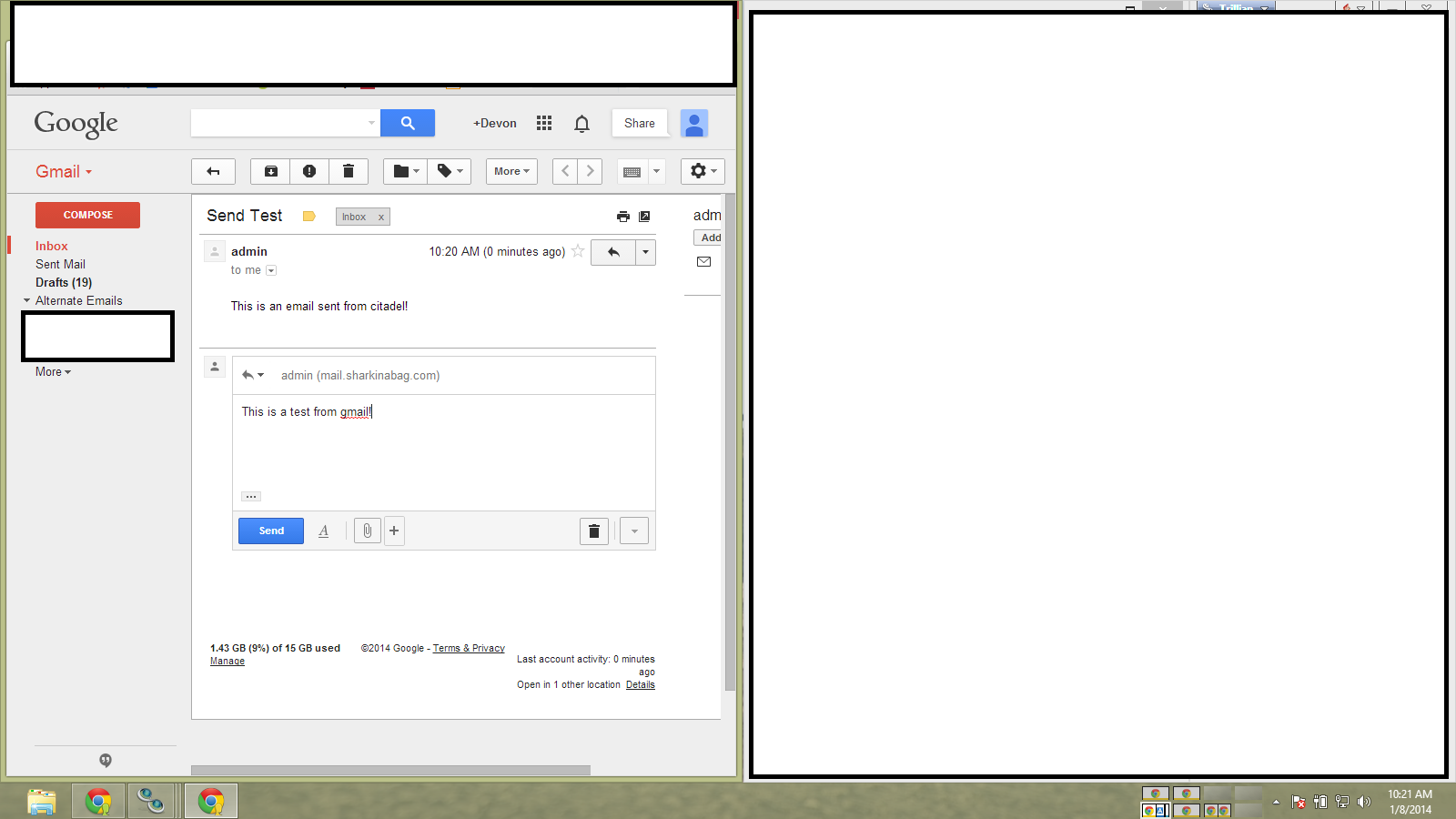Toggle the input tools keyboard
Screen dimensions: 1456x819
click(632, 171)
